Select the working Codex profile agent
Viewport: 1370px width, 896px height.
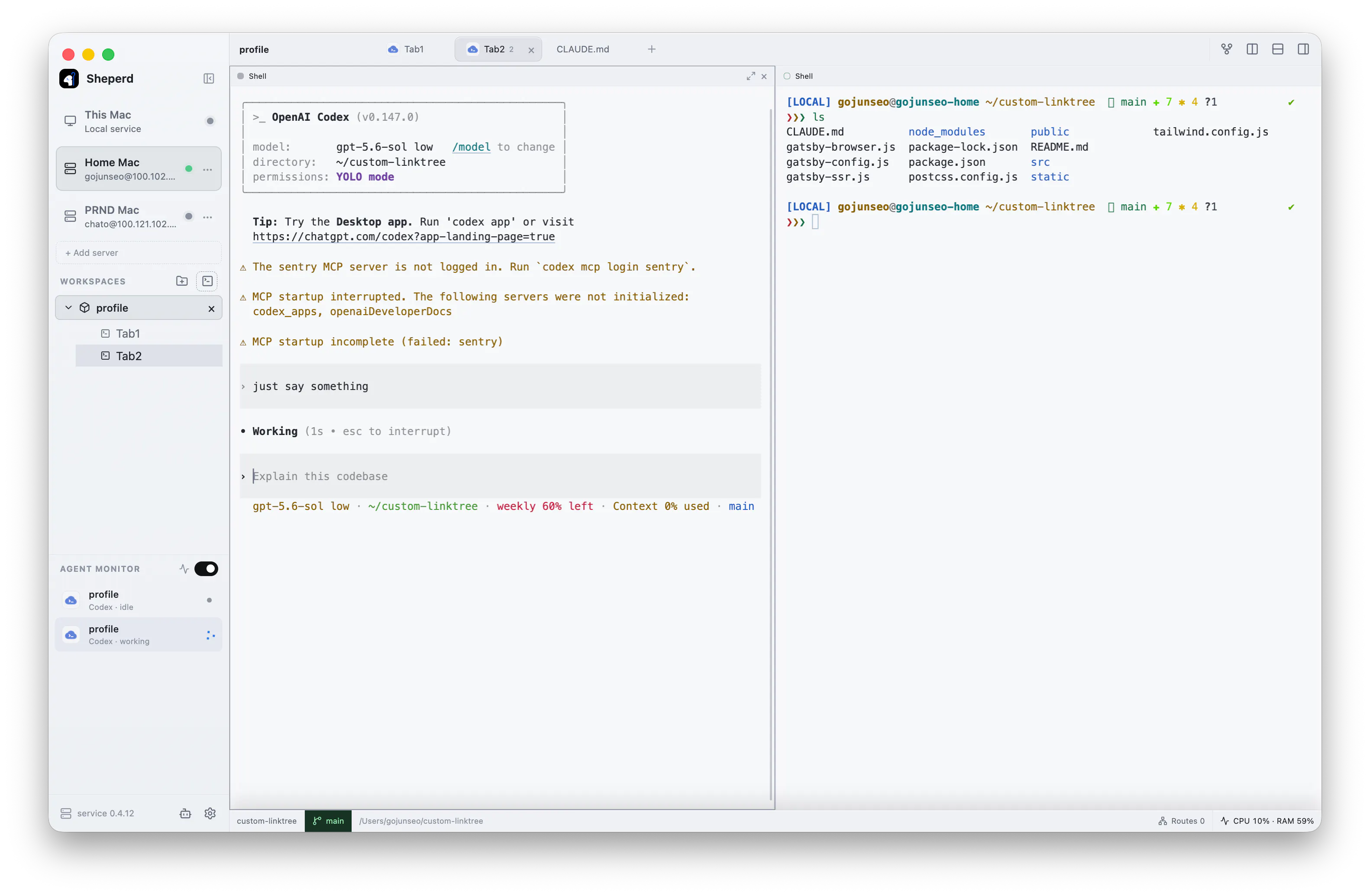(139, 635)
